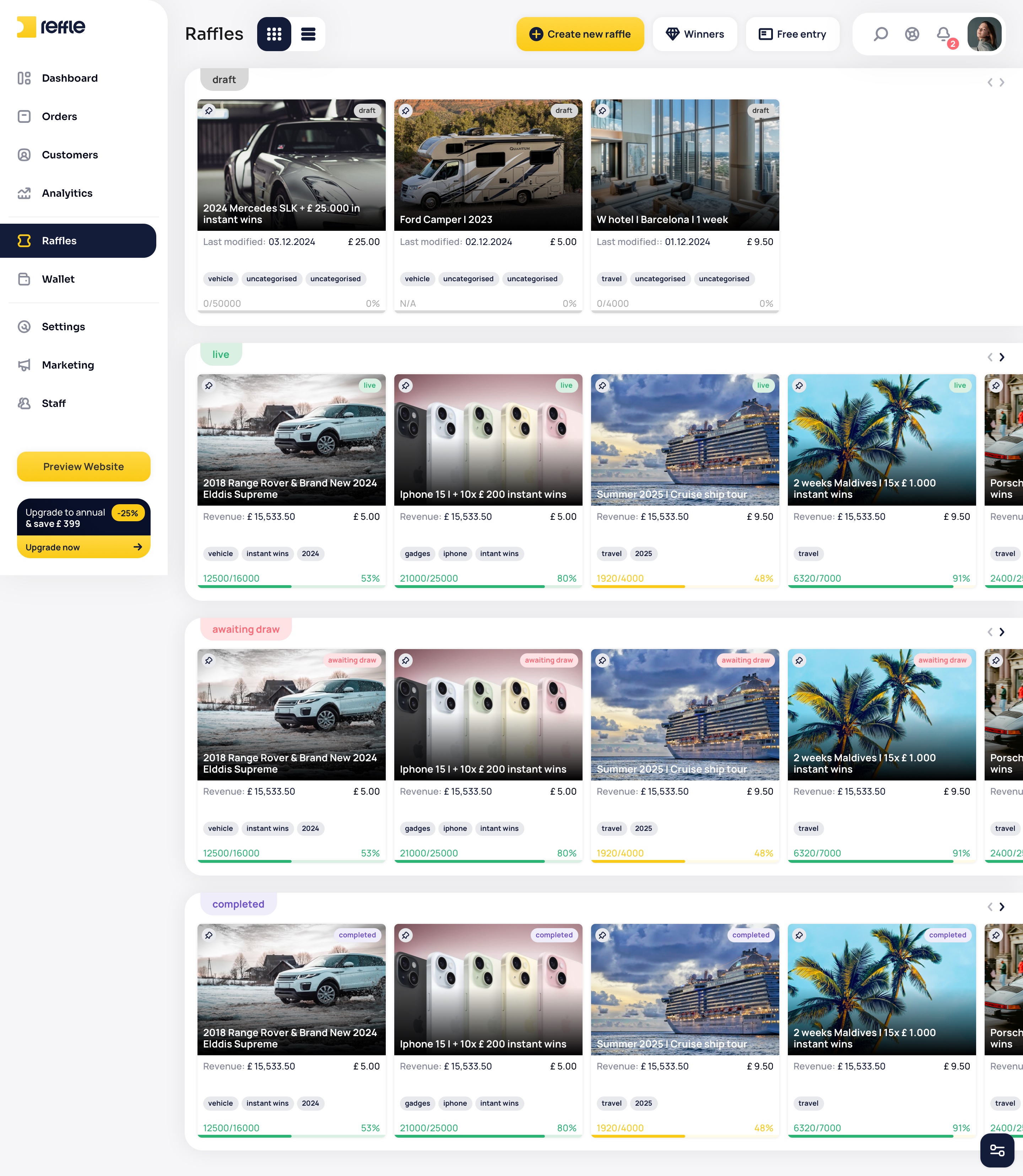Screen dimensions: 1023x1176
Task: Click the -25% discount badge
Action: pyautogui.click(x=128, y=513)
